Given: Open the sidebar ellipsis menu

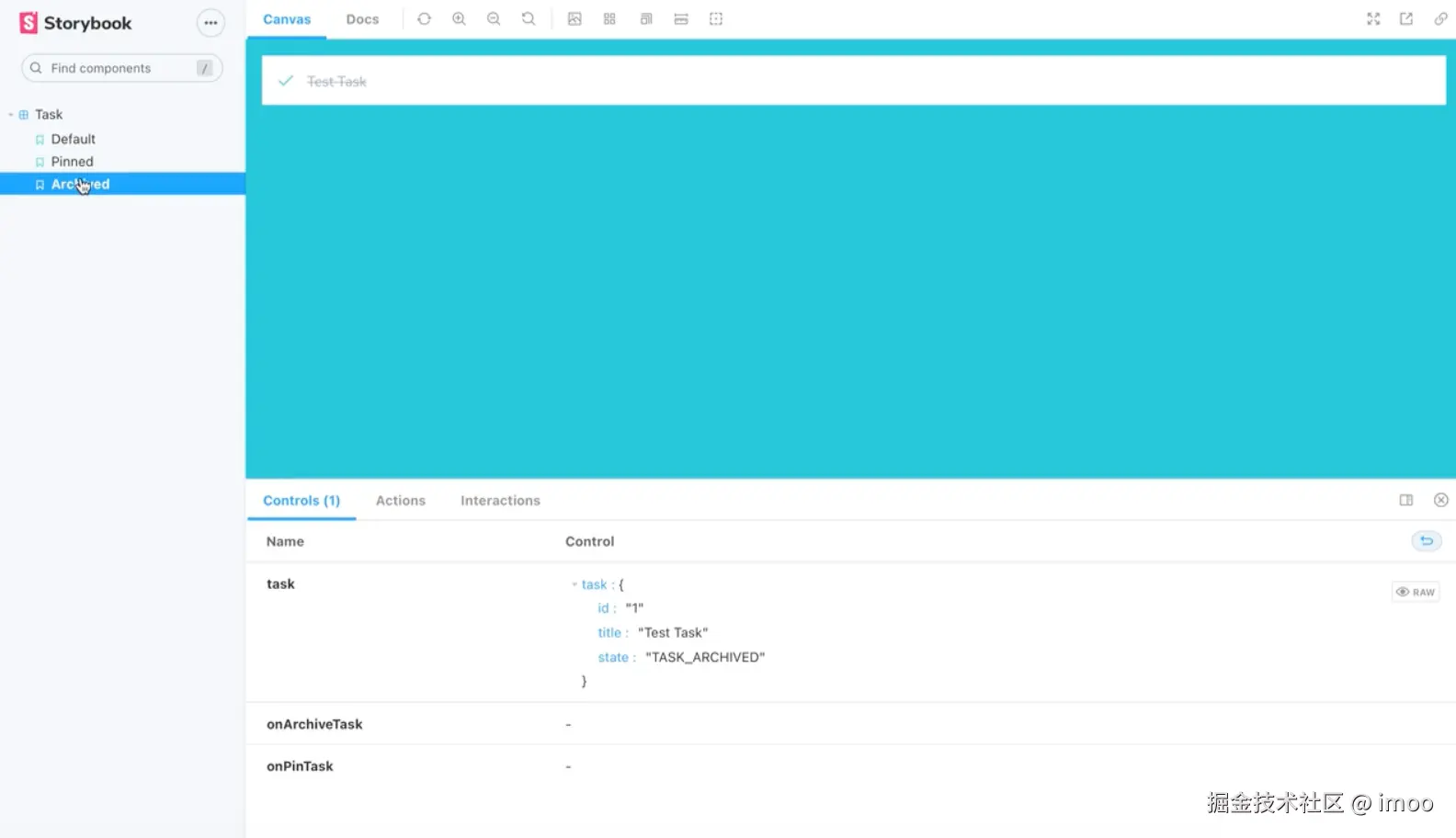Looking at the screenshot, I should coord(210,23).
